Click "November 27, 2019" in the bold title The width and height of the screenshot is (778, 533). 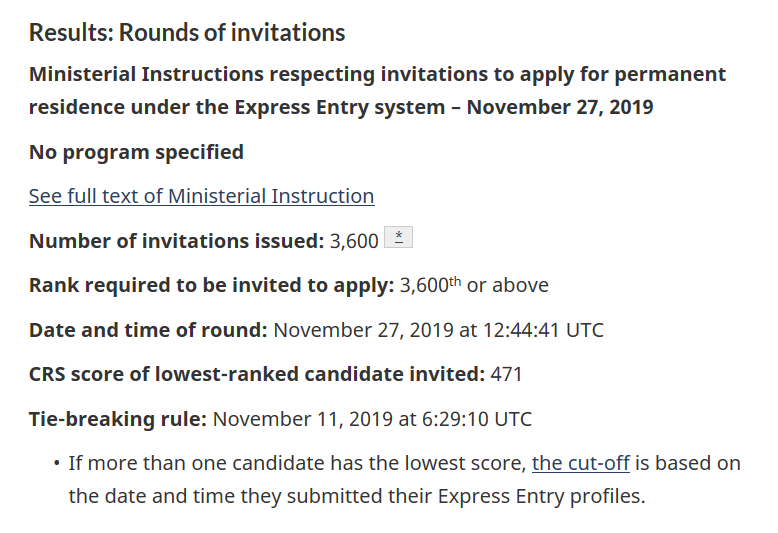click(x=560, y=107)
